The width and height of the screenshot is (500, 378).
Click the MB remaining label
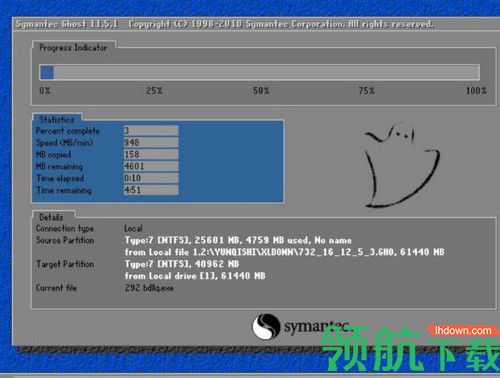pos(59,166)
